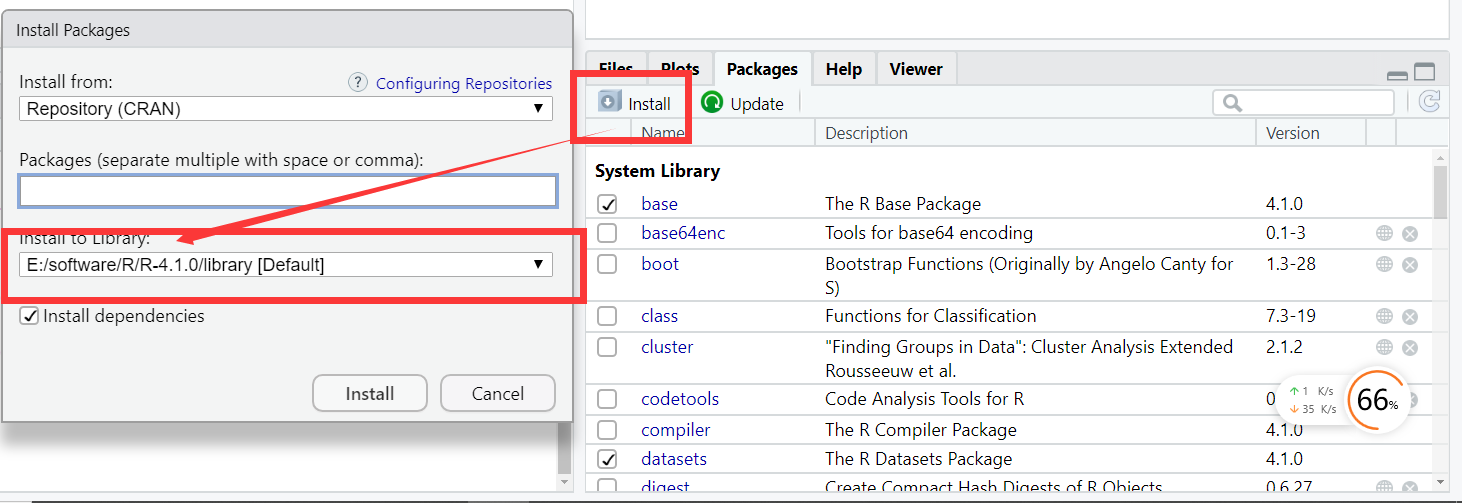Uncheck the Install dependencies checkbox

[x=29, y=316]
